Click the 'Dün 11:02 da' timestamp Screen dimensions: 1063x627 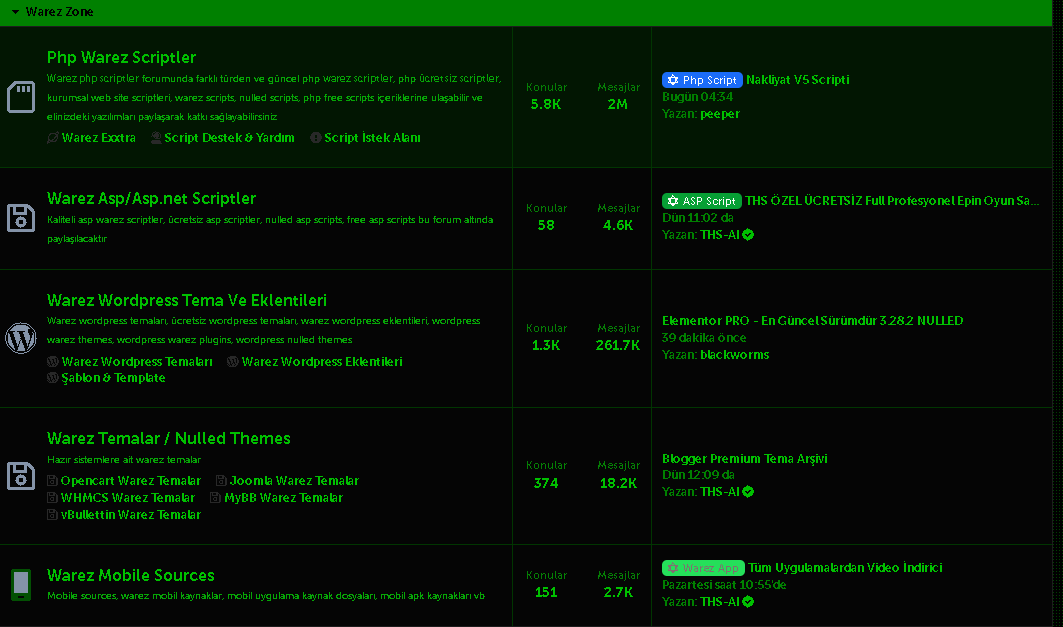pos(698,218)
